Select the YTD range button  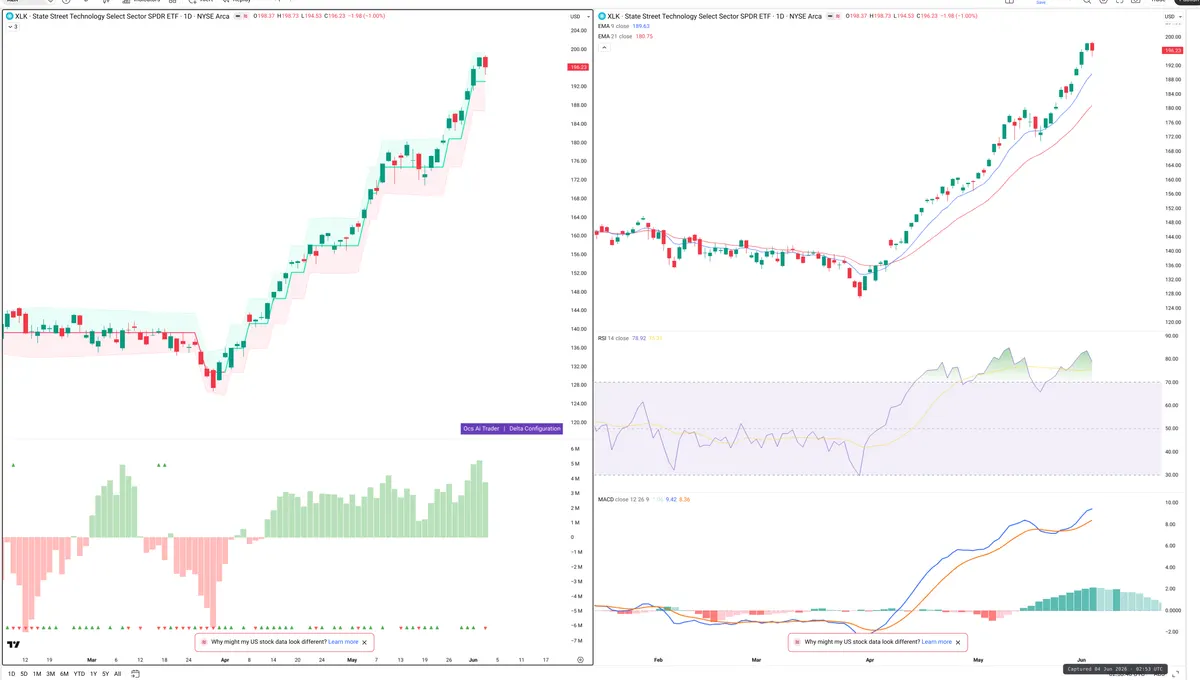click(79, 674)
